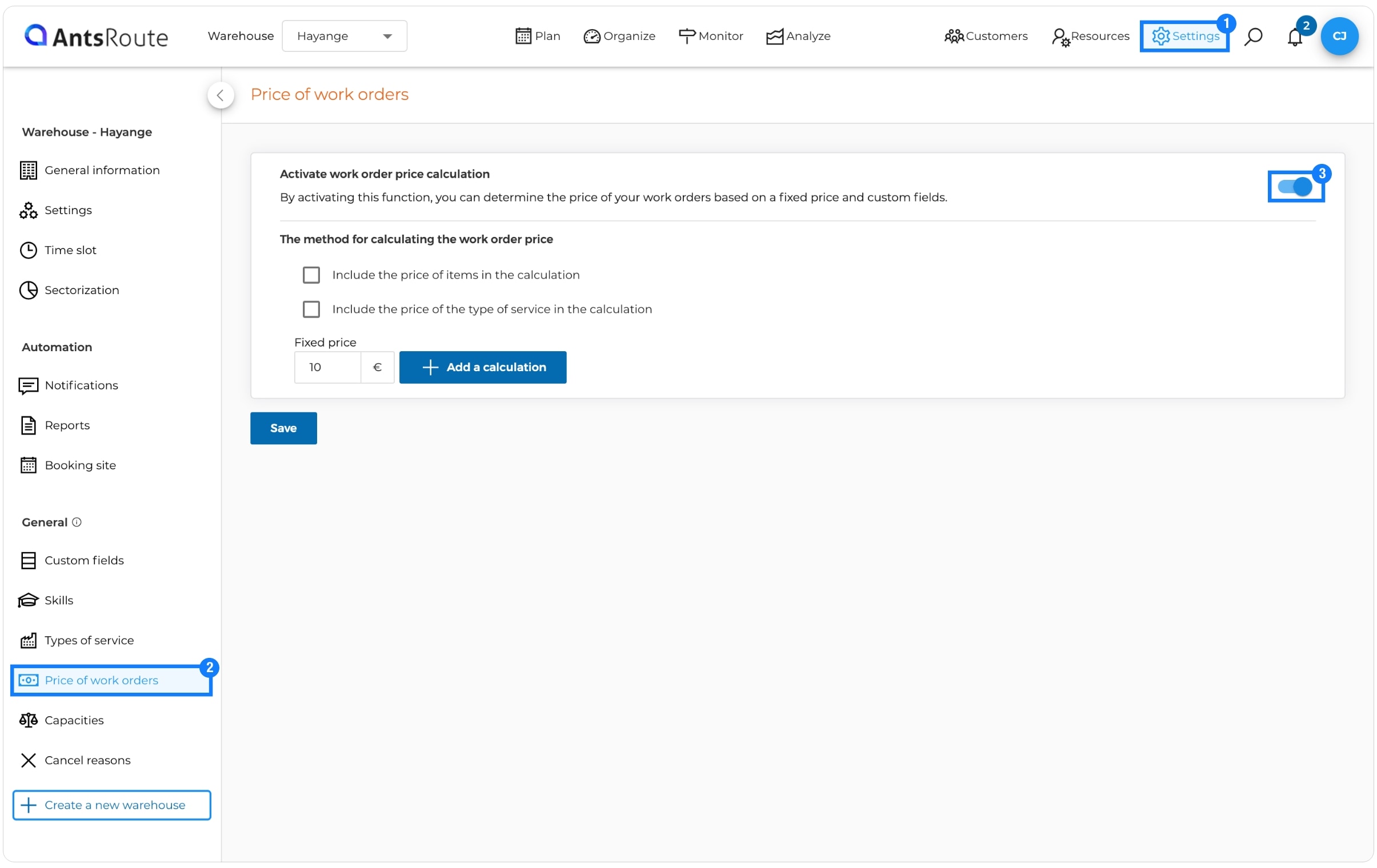Collapse the sidebar with the chevron button
1377x868 pixels.
click(x=220, y=95)
